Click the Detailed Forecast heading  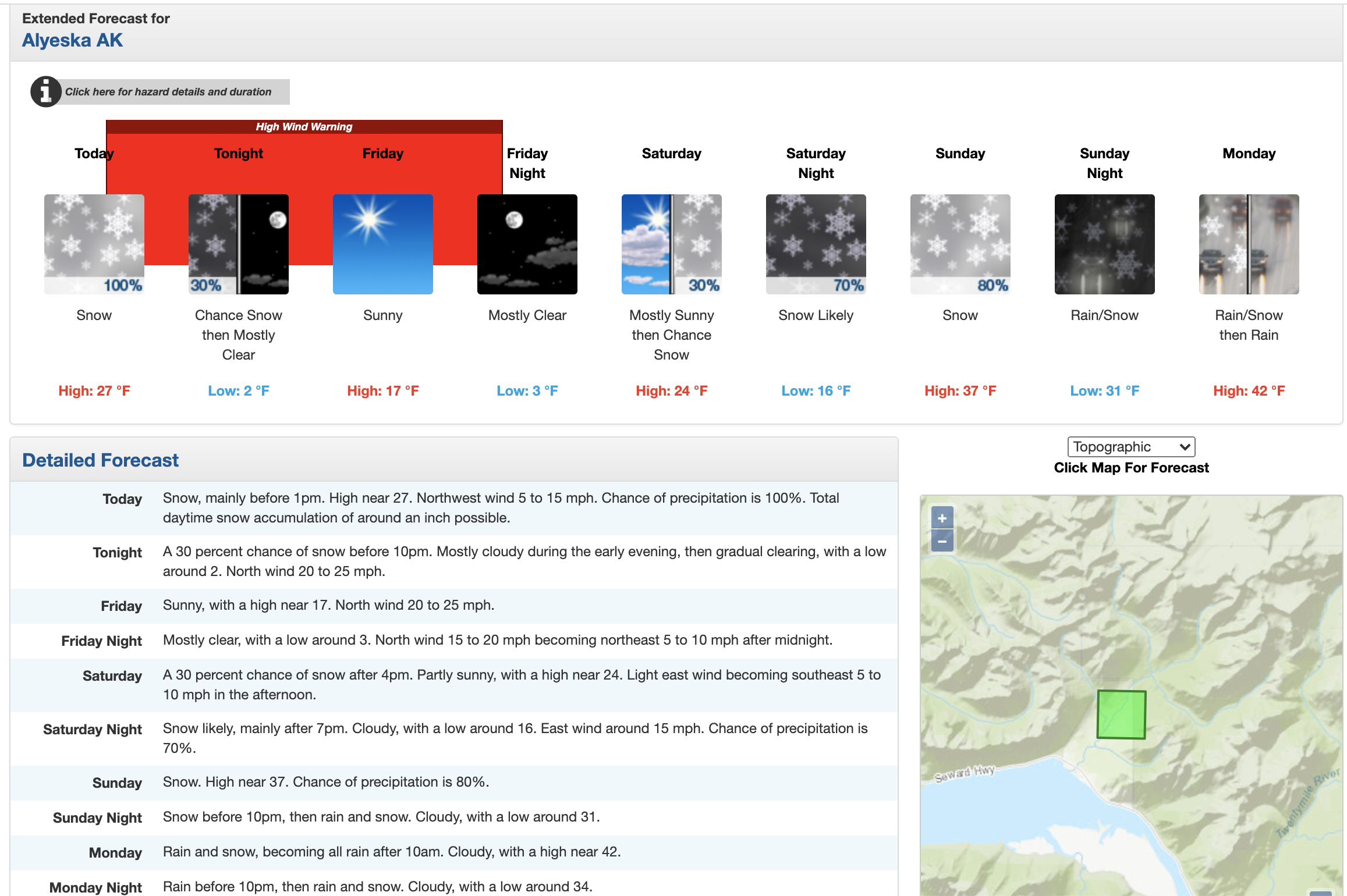[x=100, y=460]
